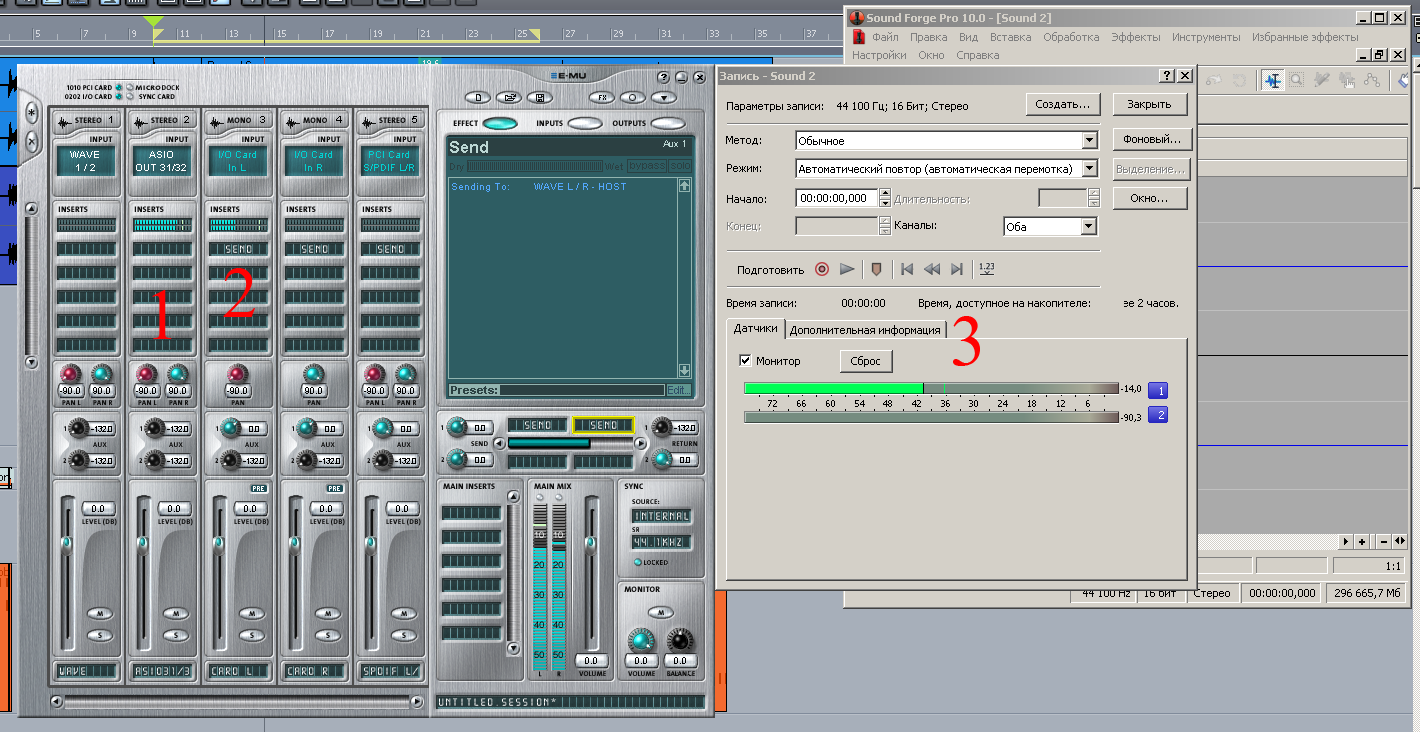This screenshot has height=732, width=1420.
Task: Click the MONITOR volume knob
Action: coord(641,640)
